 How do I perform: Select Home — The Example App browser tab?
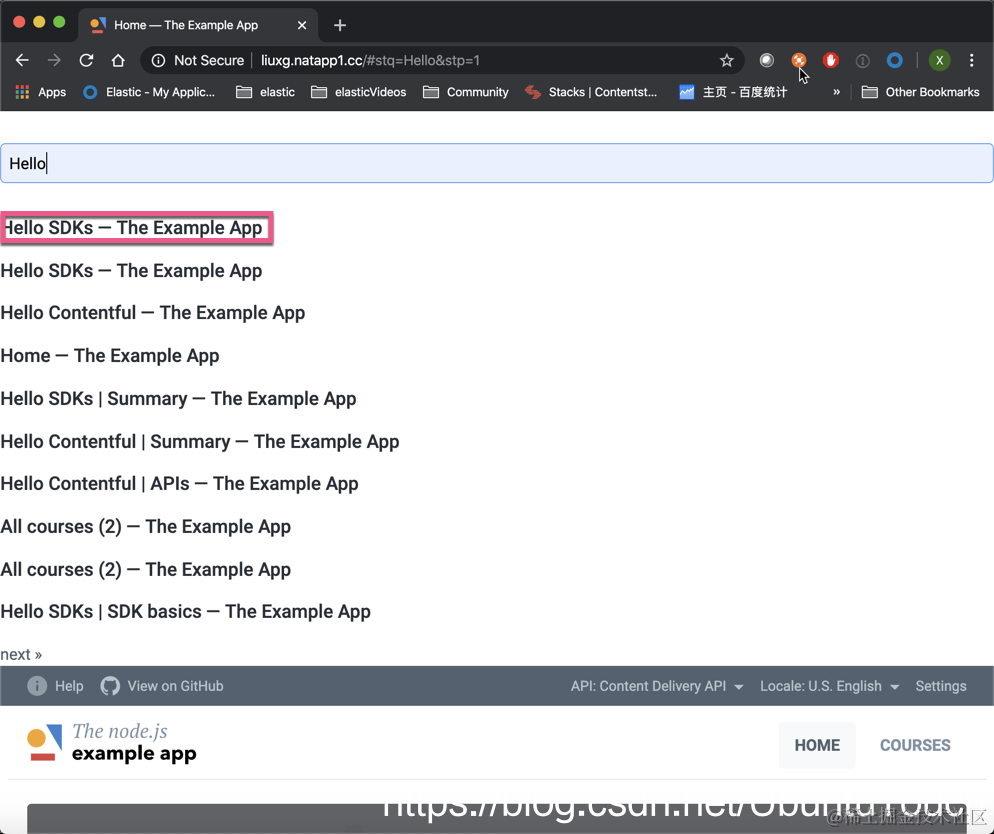[198, 25]
